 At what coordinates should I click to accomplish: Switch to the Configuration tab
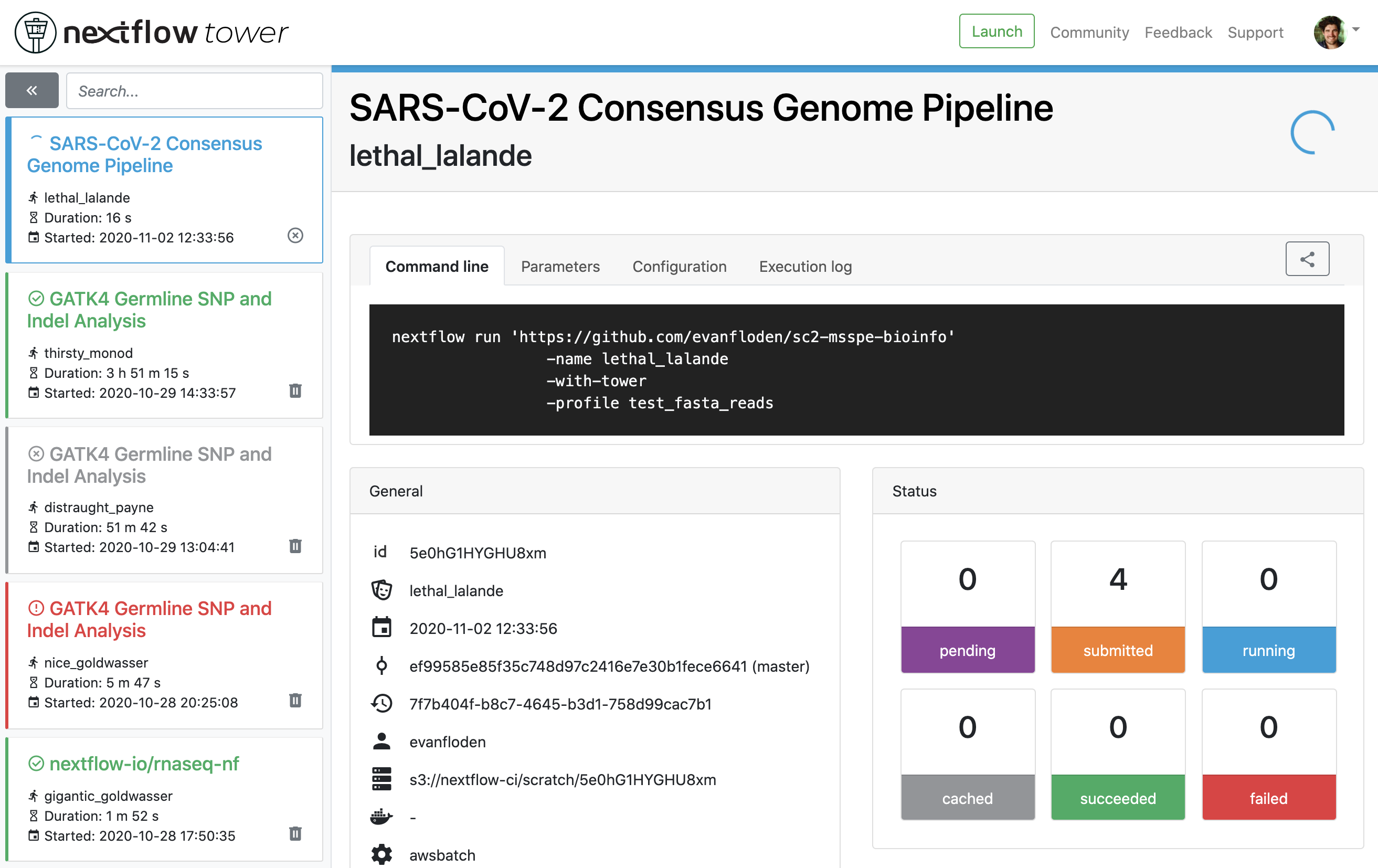[x=679, y=267]
